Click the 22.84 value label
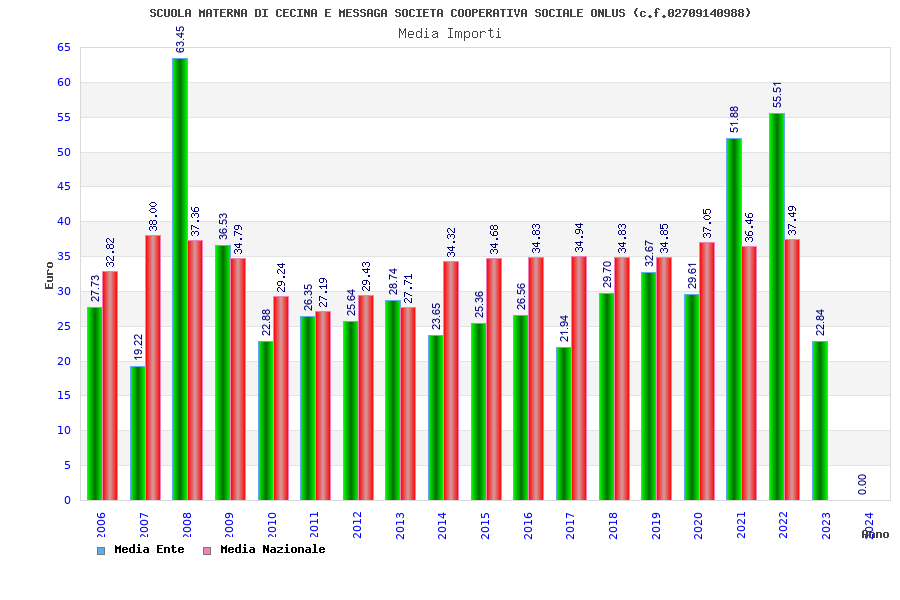The height and width of the screenshot is (600, 900). pyautogui.click(x=820, y=323)
